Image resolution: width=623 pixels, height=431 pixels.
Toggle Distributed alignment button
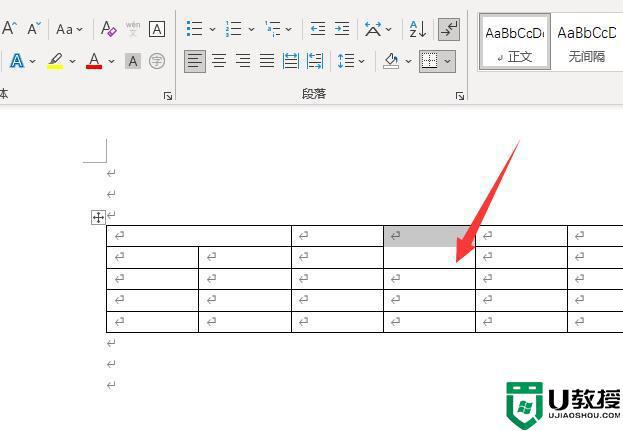click(x=291, y=61)
